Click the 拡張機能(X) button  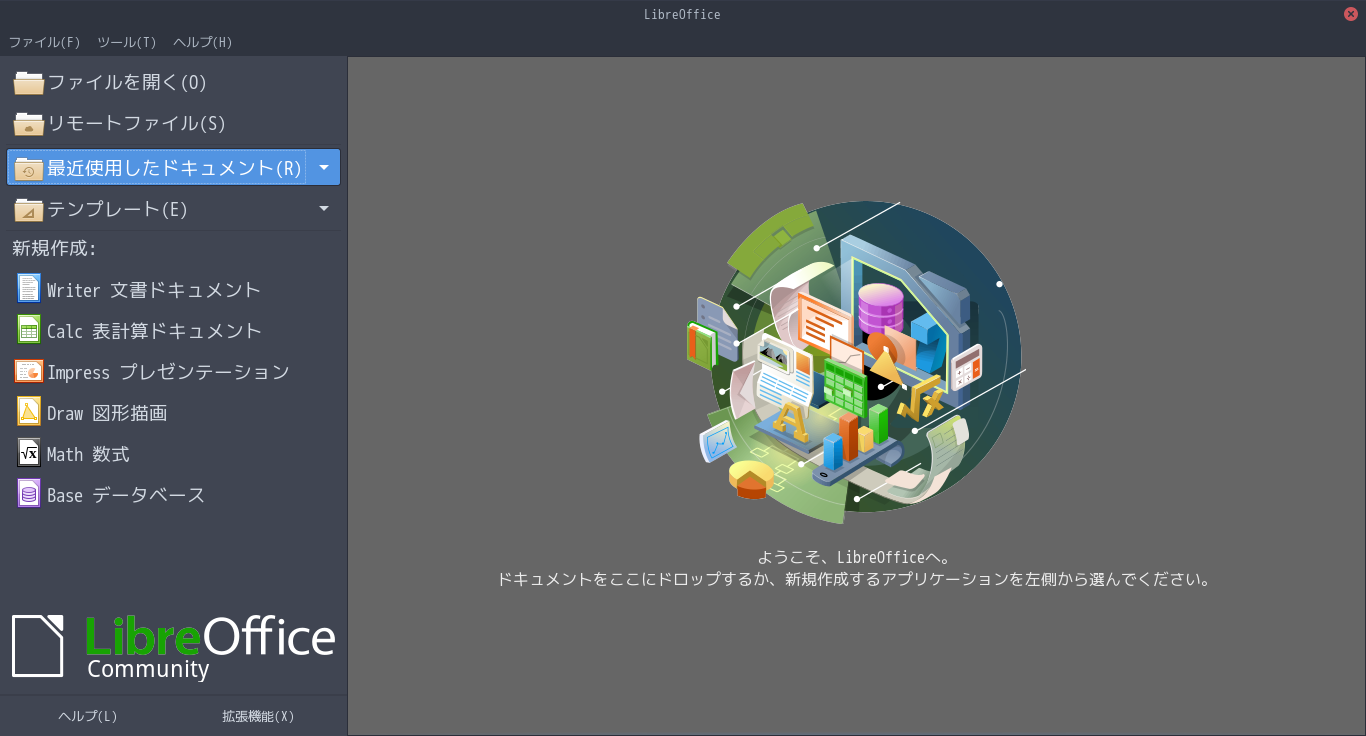(258, 716)
